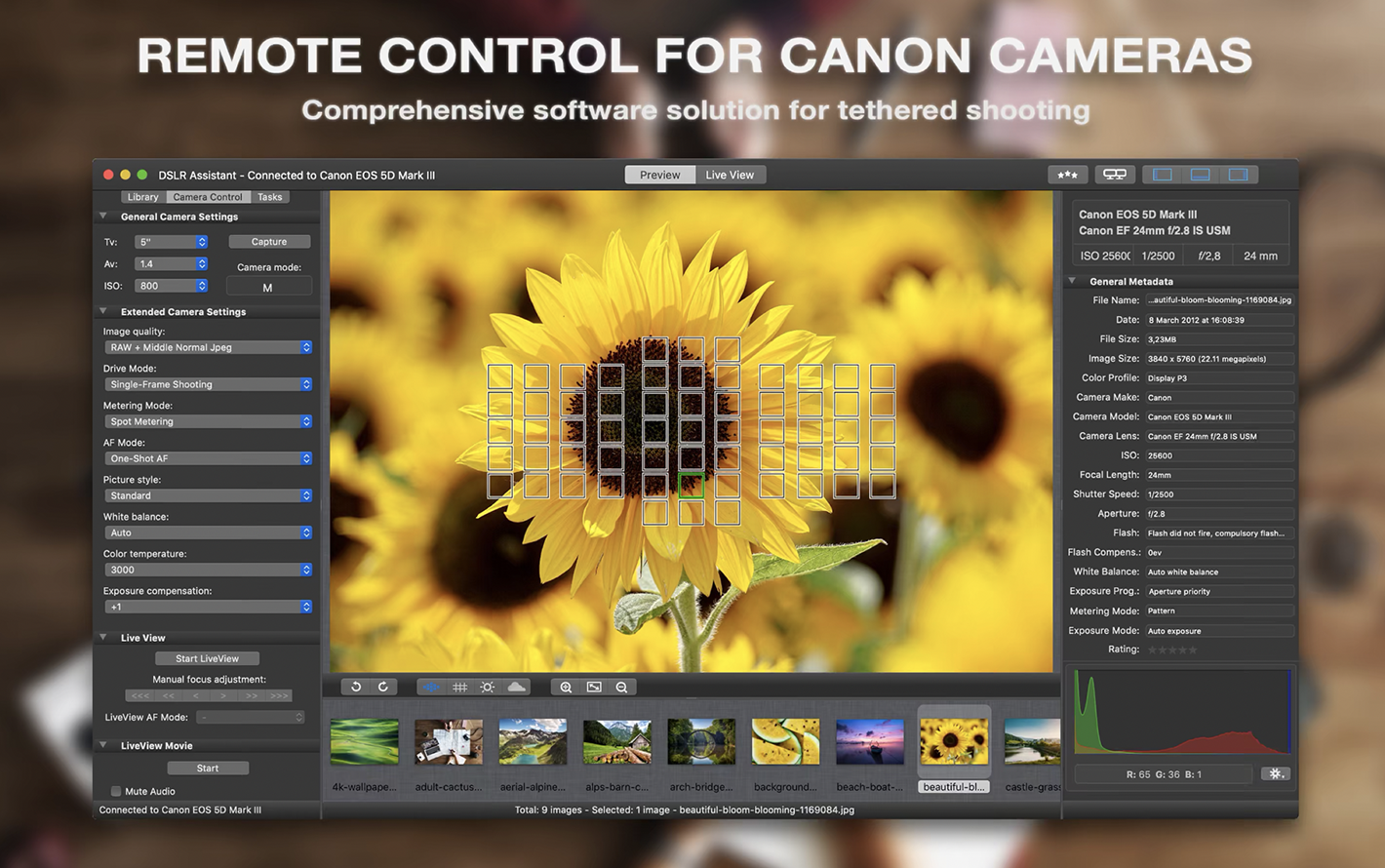This screenshot has height=868, width=1385.
Task: Click the dual monitor display icon
Action: [x=1115, y=175]
